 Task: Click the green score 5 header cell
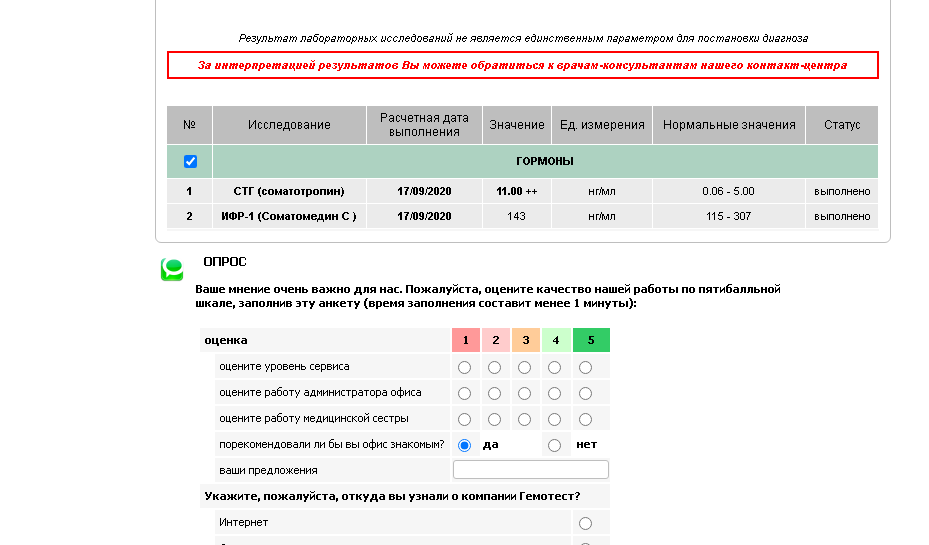(x=591, y=340)
